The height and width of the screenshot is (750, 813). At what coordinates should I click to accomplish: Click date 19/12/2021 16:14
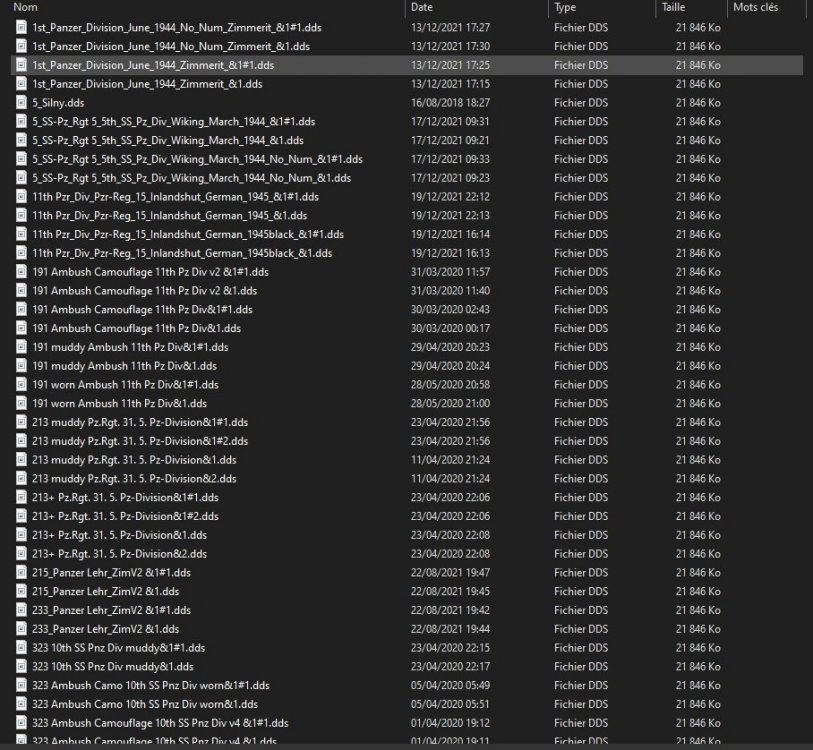click(x=450, y=234)
